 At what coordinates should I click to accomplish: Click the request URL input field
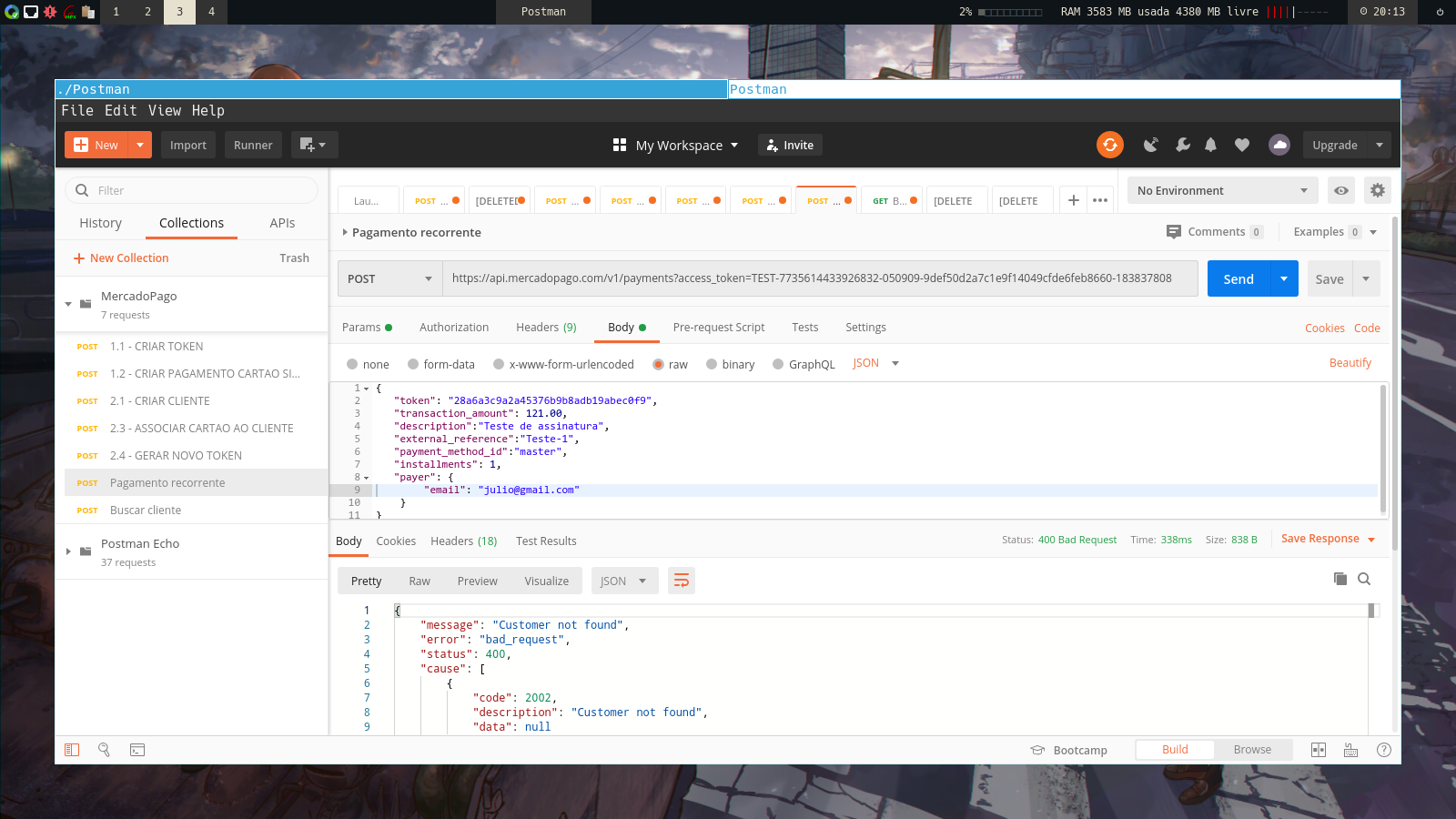coord(820,278)
